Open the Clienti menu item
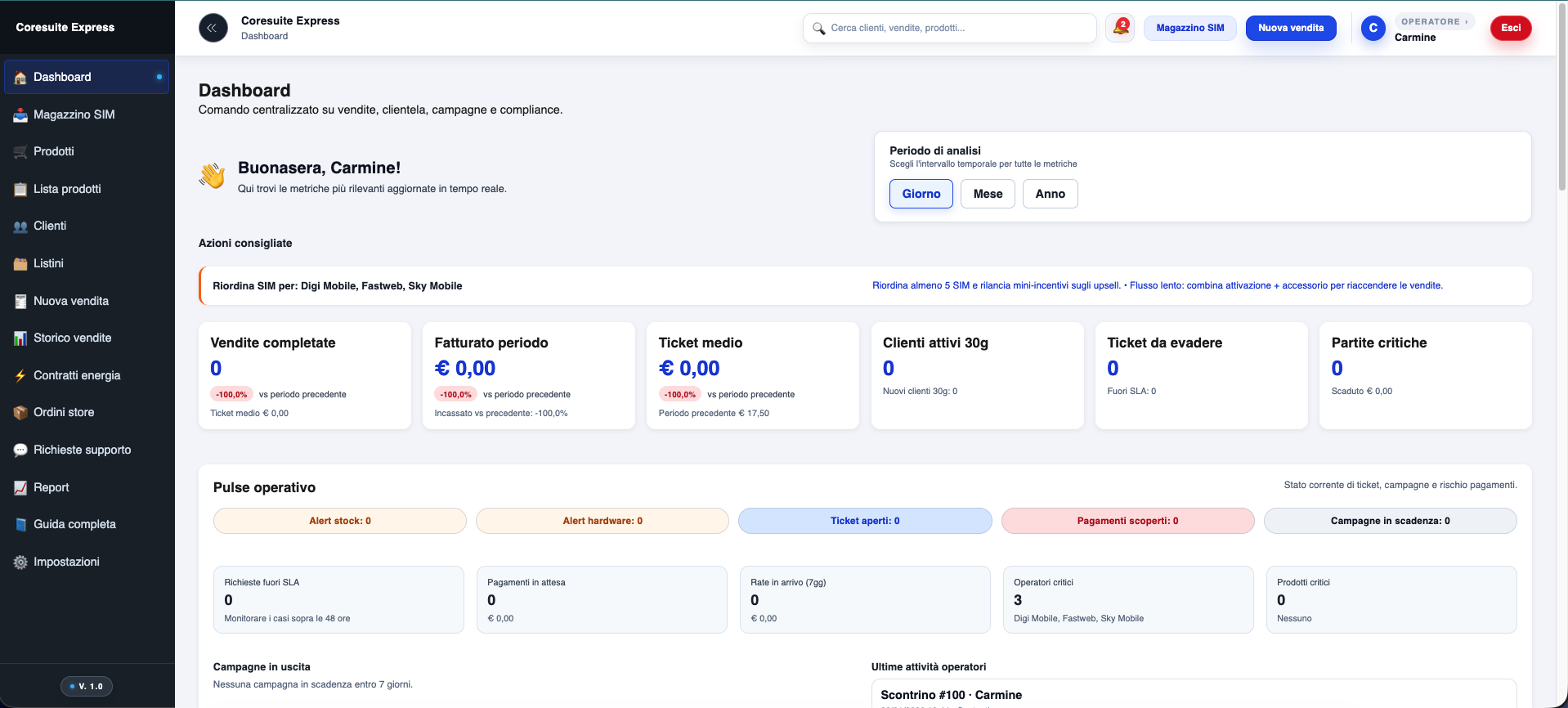Screen dimensions: 1568x708 50,226
